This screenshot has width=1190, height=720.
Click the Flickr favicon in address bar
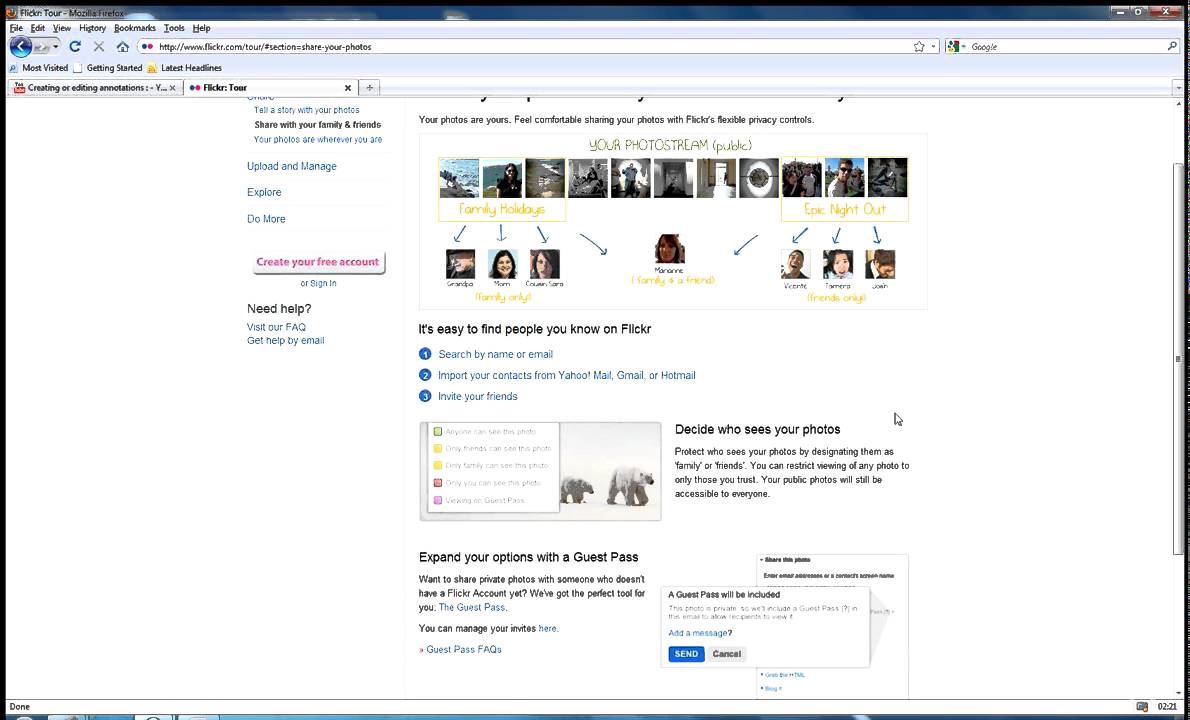coord(148,46)
